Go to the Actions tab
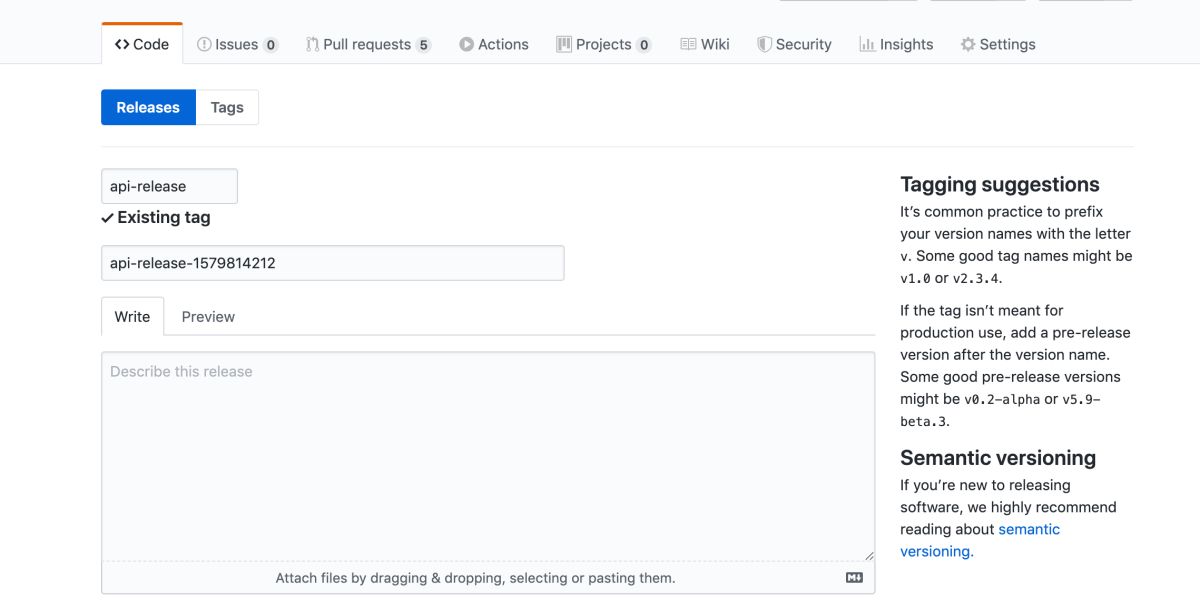 494,44
